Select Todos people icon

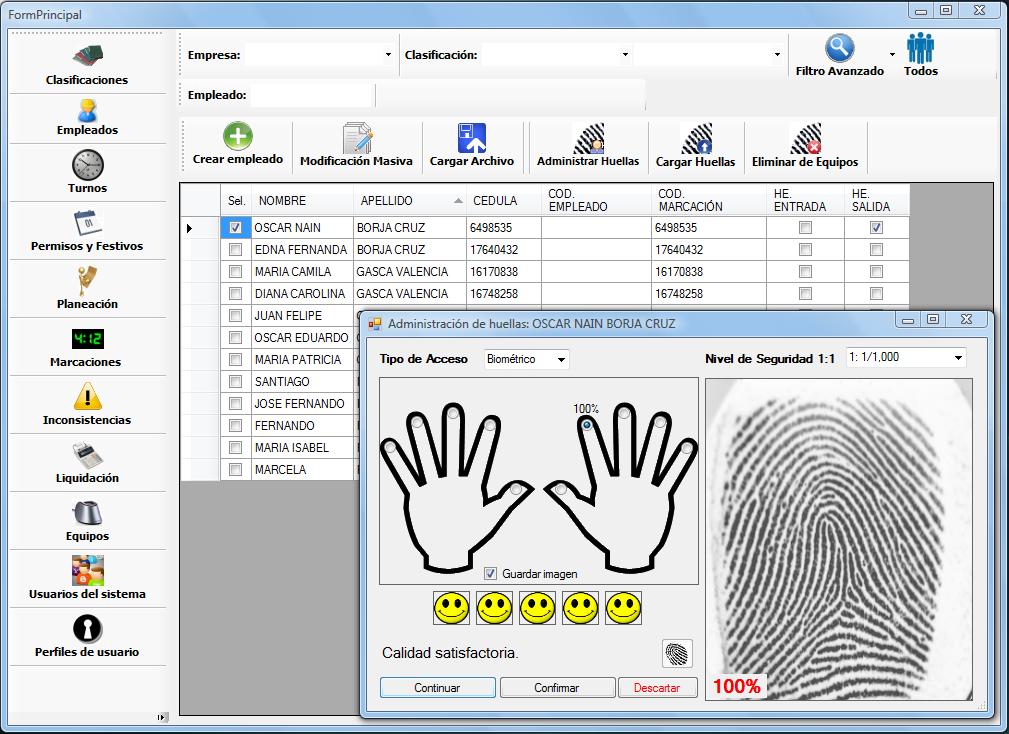(x=920, y=48)
